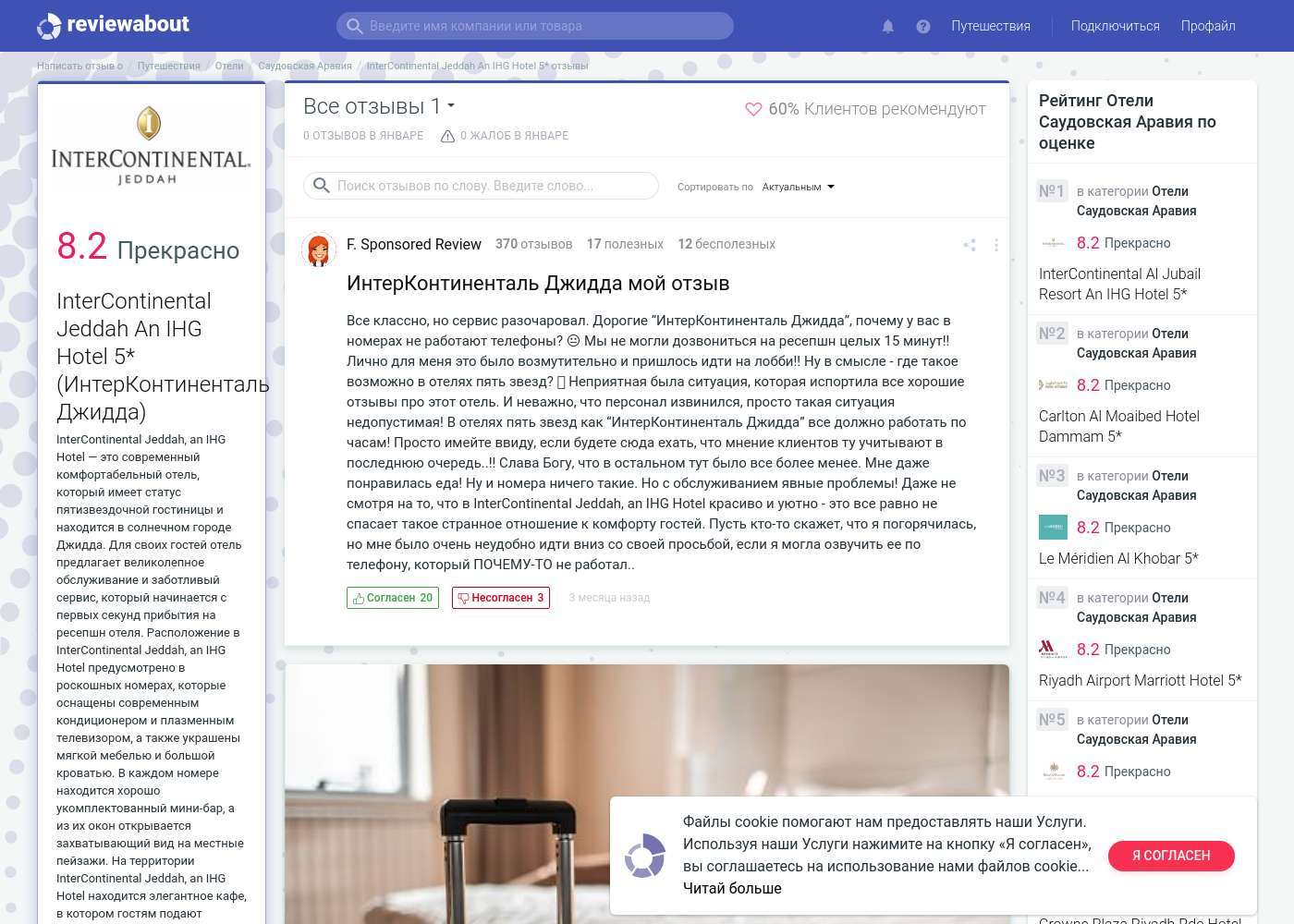Screen dimensions: 1294x924
Task: Click '0 ОТЗЫВОВ В ЯНВАРЕ' text
Action: [363, 136]
